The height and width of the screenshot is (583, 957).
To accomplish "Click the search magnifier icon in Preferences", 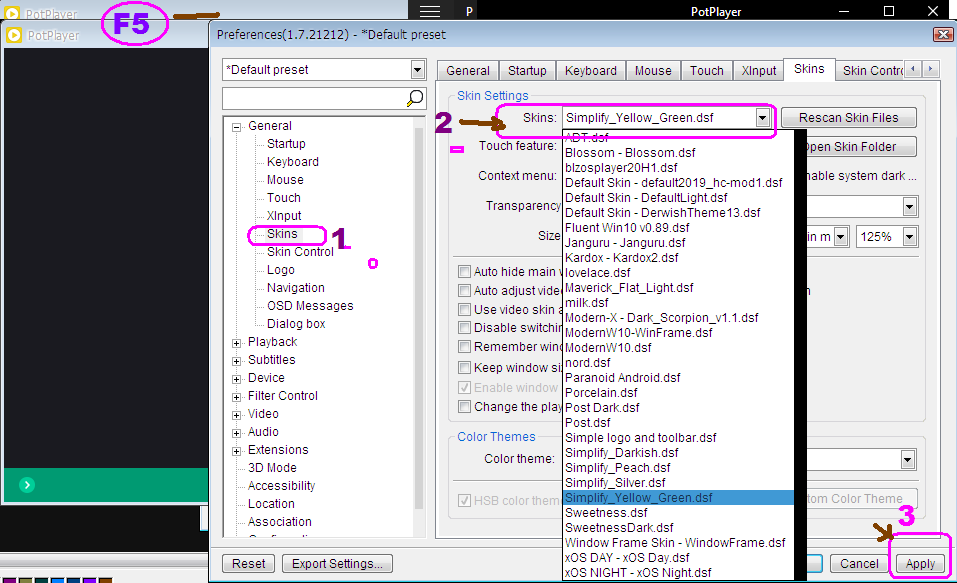I will (x=415, y=98).
